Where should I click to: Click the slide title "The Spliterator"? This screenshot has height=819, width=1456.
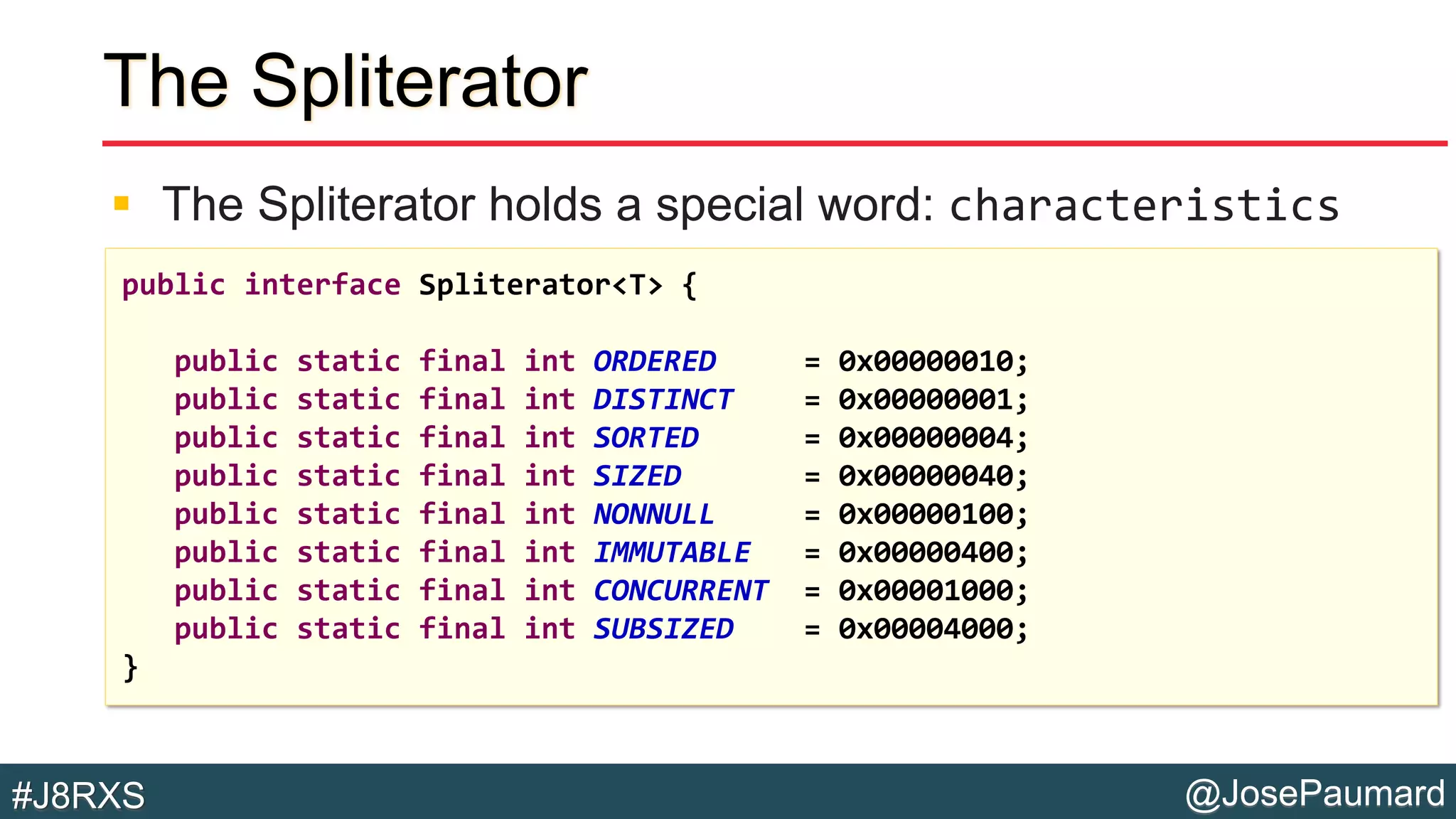[346, 82]
